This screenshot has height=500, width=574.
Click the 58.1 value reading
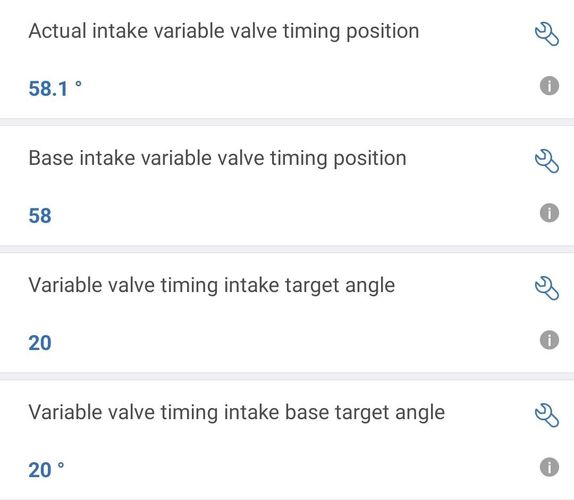point(48,89)
